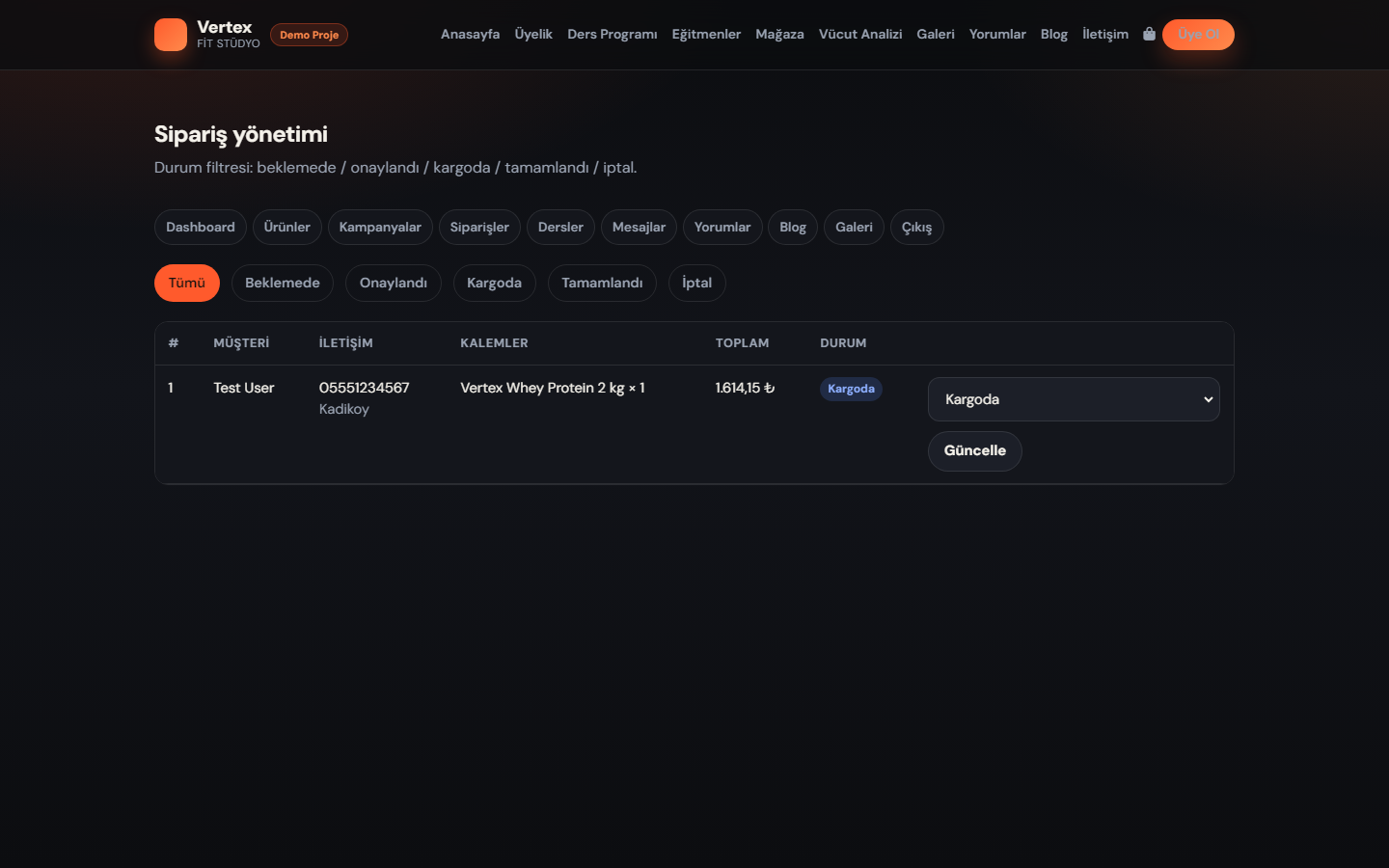Viewport: 1389px width, 868px height.
Task: Select the İptal filter pill
Action: click(696, 283)
